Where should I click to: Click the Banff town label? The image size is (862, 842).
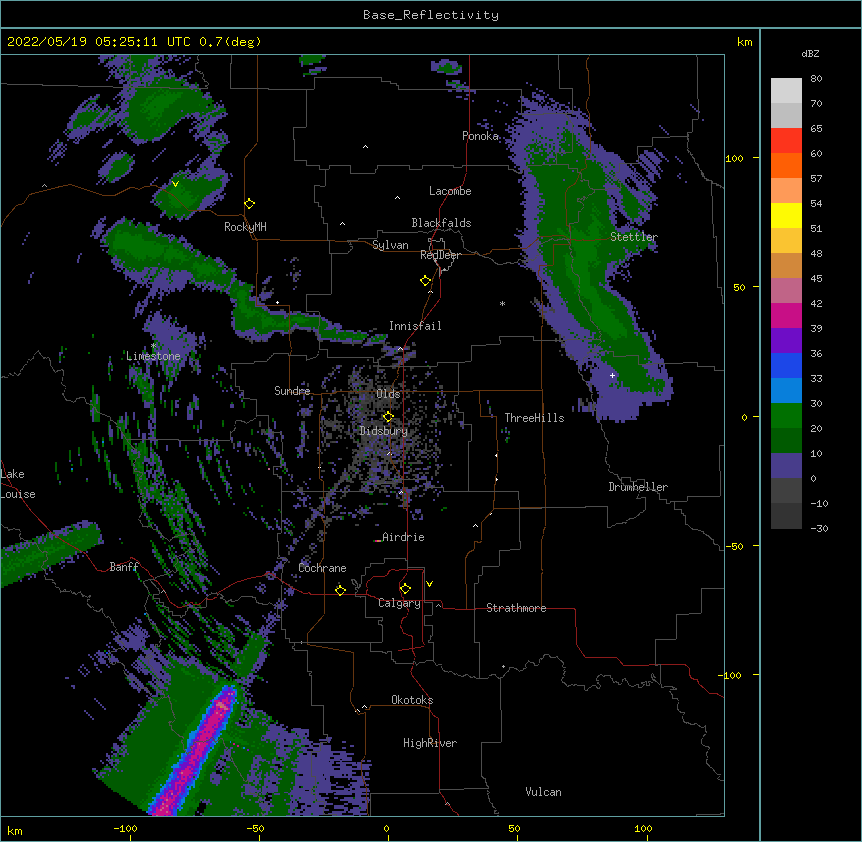(124, 567)
